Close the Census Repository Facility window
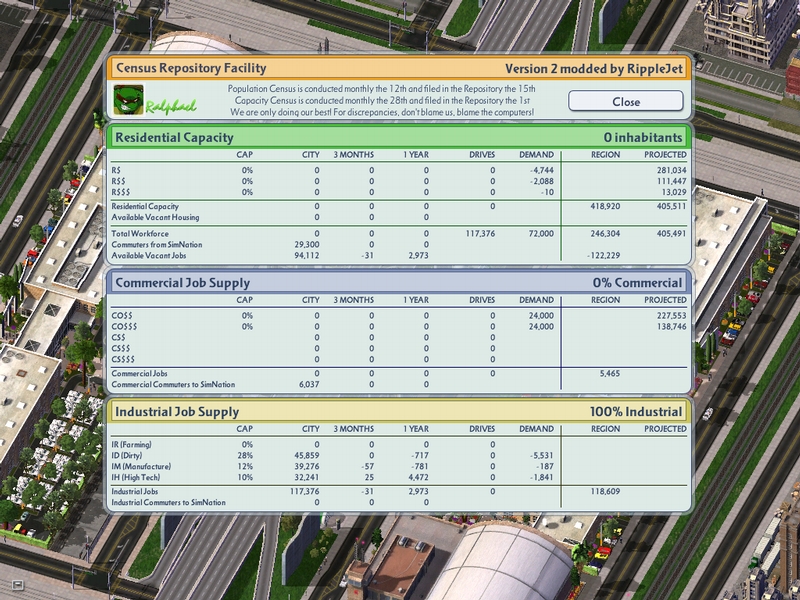Viewport: 800px width, 600px height. [x=626, y=101]
